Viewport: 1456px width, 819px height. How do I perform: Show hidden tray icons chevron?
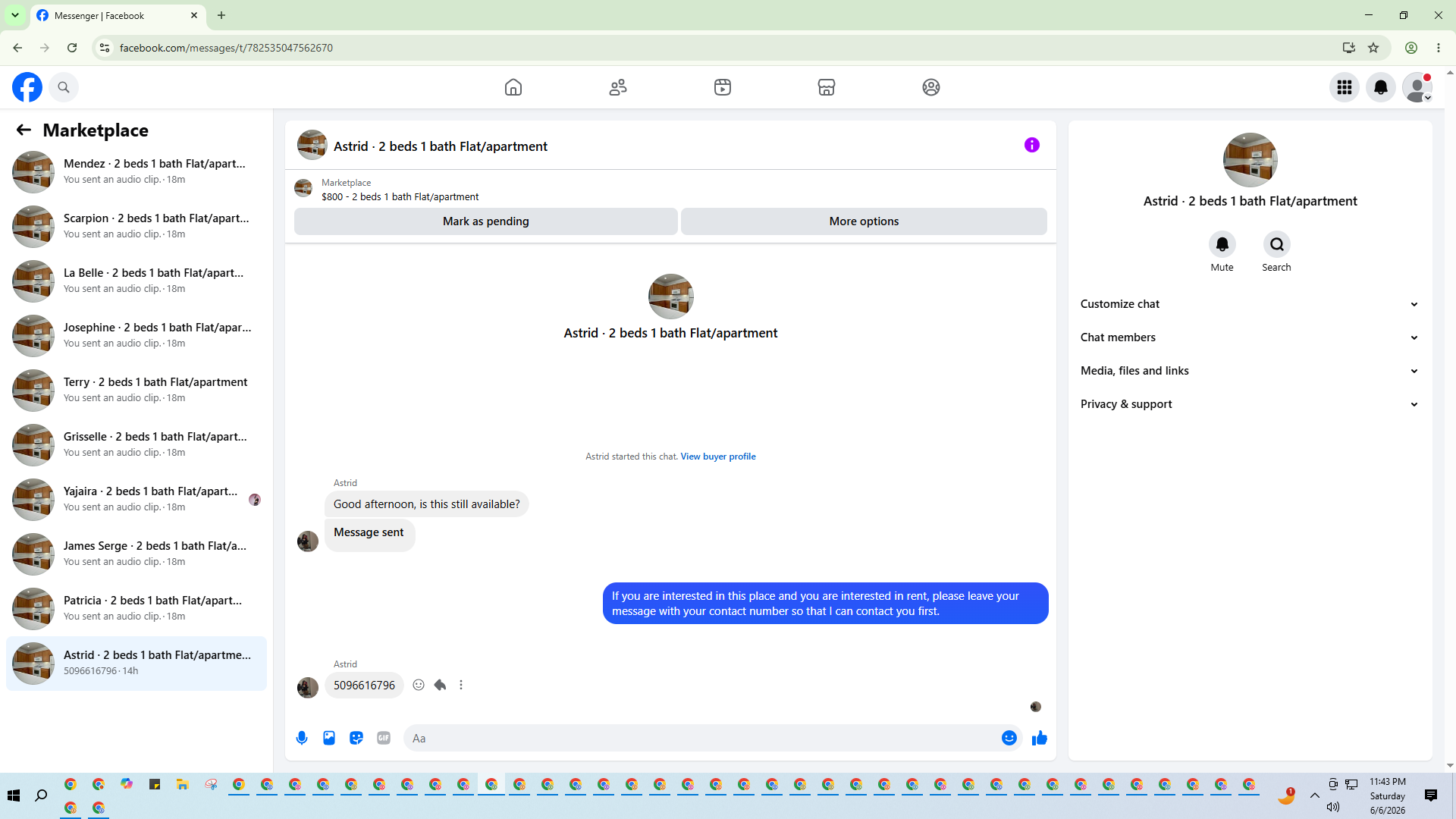click(1315, 795)
